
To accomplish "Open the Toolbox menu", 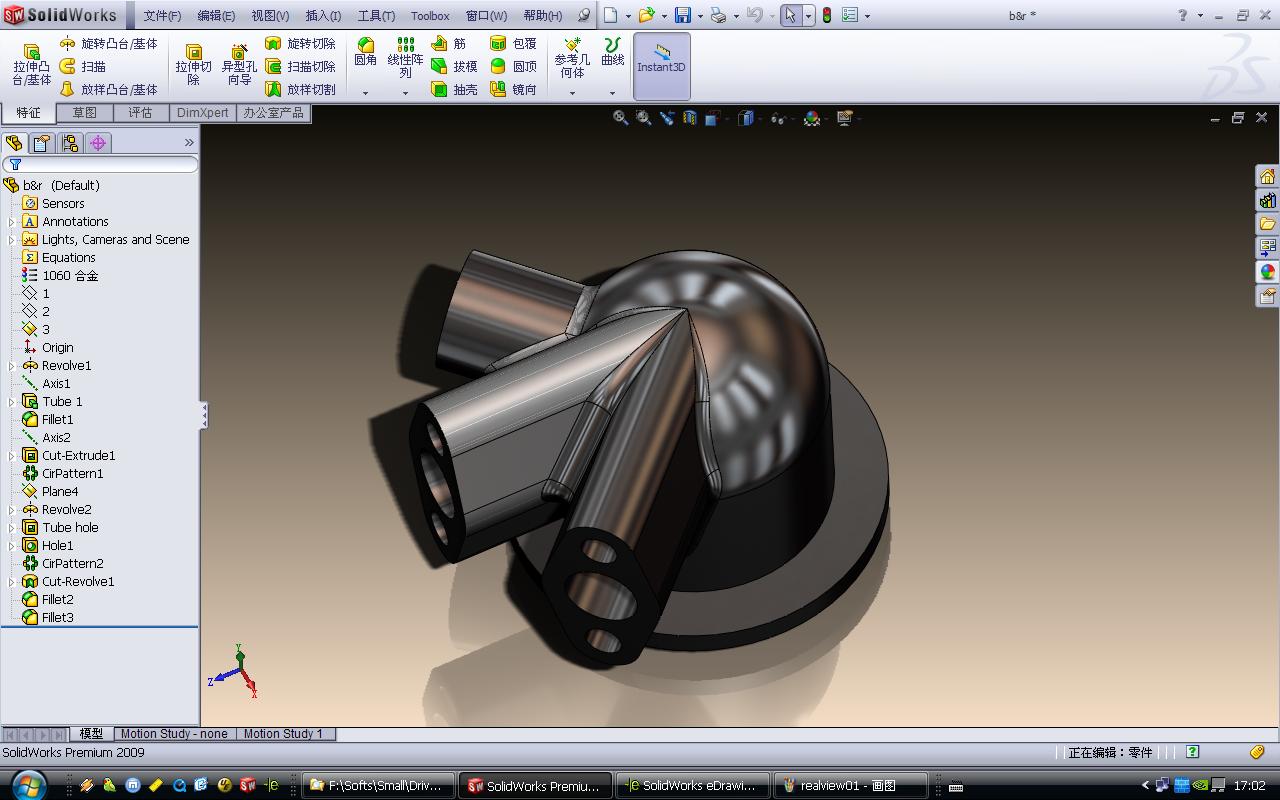I will [430, 16].
